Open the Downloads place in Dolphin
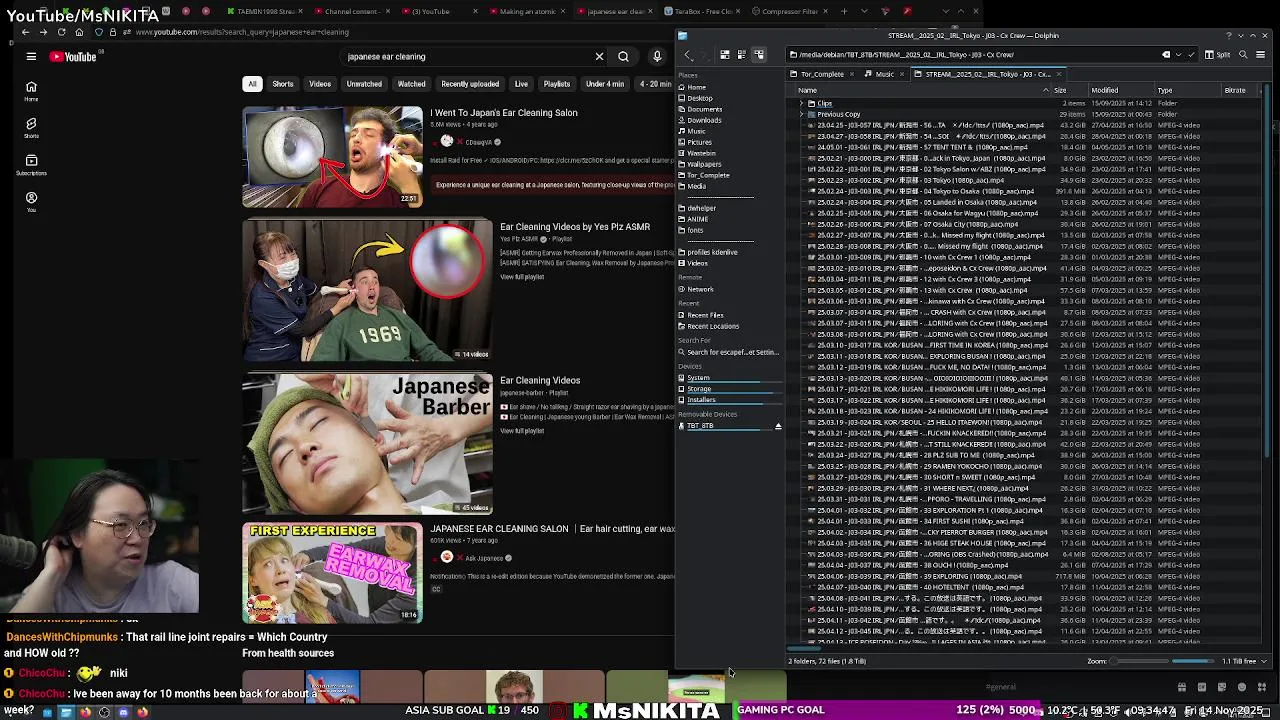 pyautogui.click(x=704, y=120)
